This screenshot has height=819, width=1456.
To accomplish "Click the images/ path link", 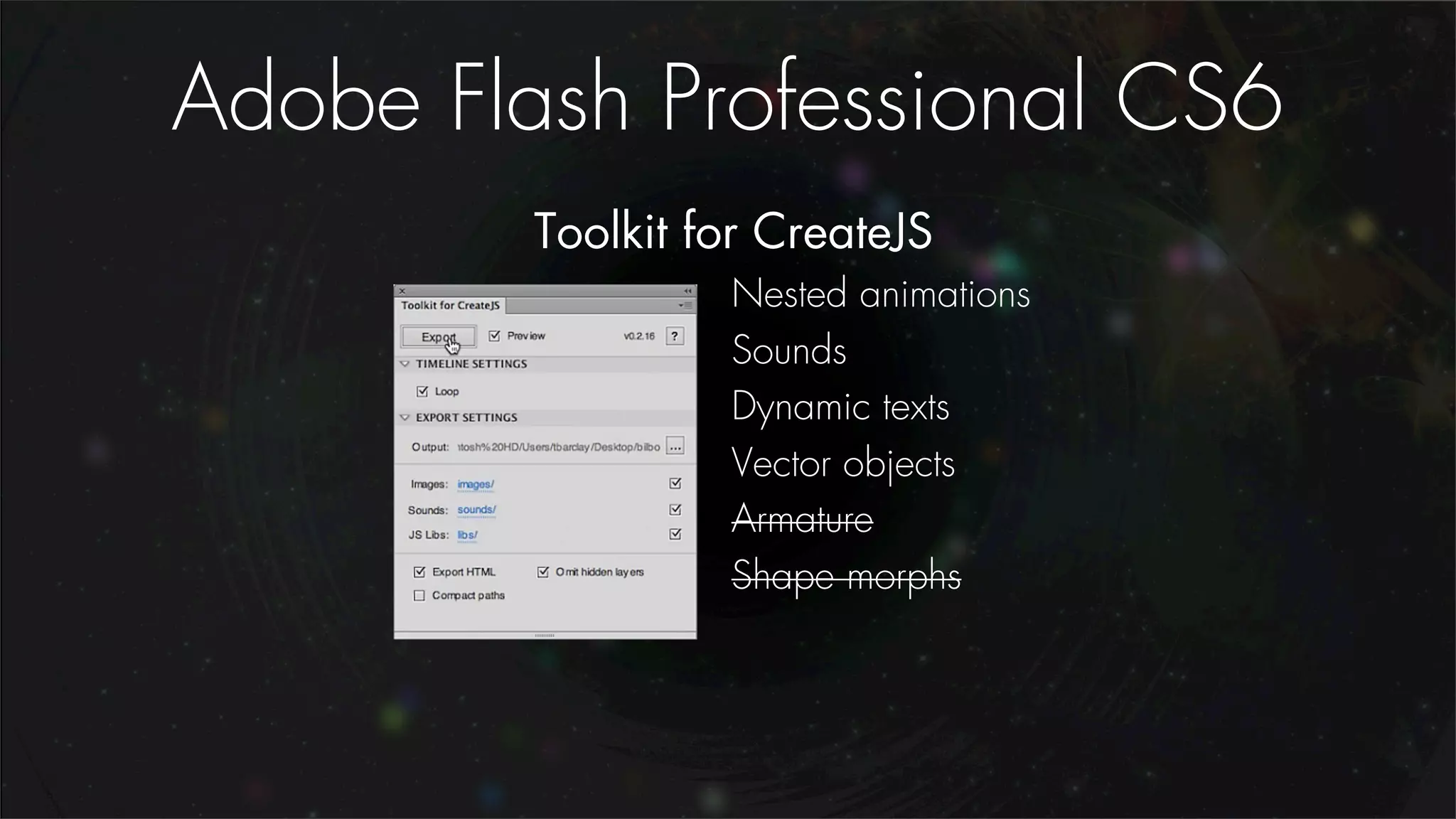I will (476, 484).
